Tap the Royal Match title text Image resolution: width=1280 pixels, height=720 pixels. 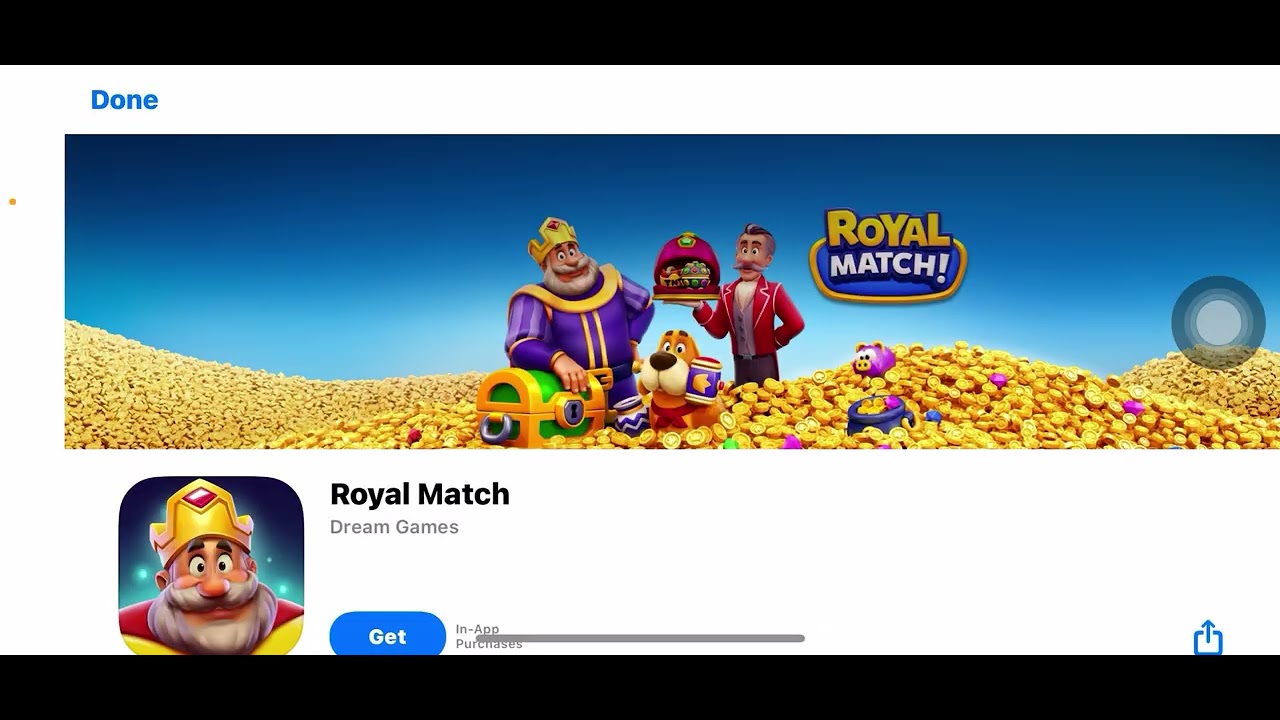(420, 494)
